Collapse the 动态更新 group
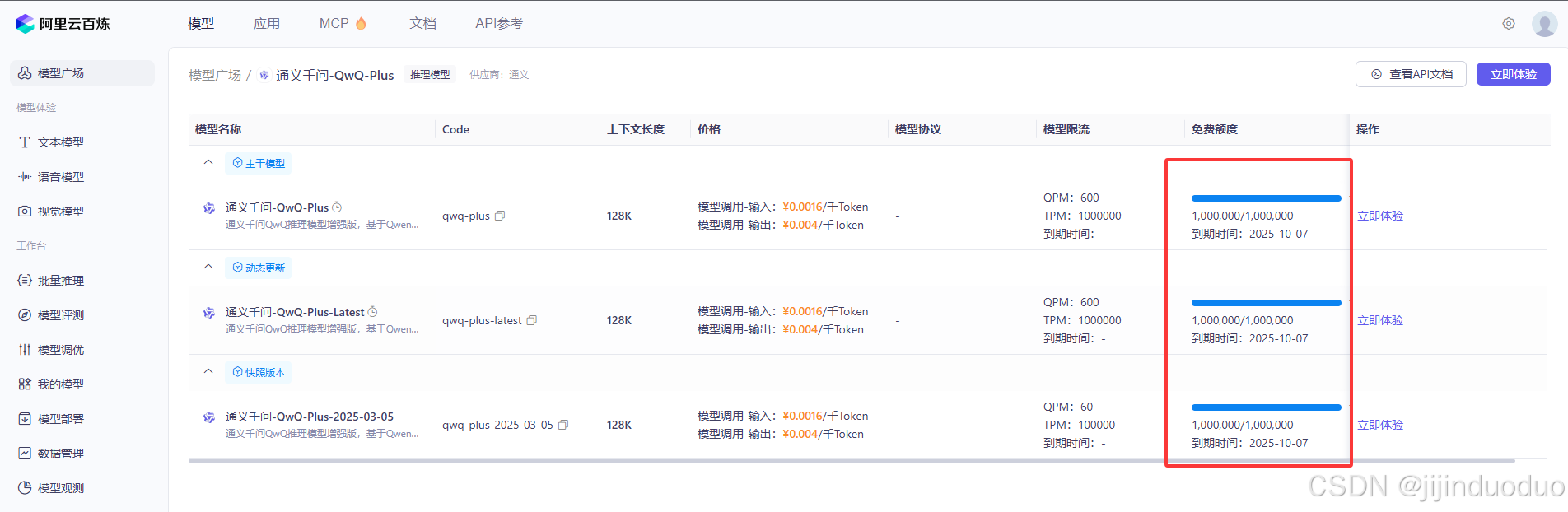The height and width of the screenshot is (512, 1568). [x=208, y=267]
